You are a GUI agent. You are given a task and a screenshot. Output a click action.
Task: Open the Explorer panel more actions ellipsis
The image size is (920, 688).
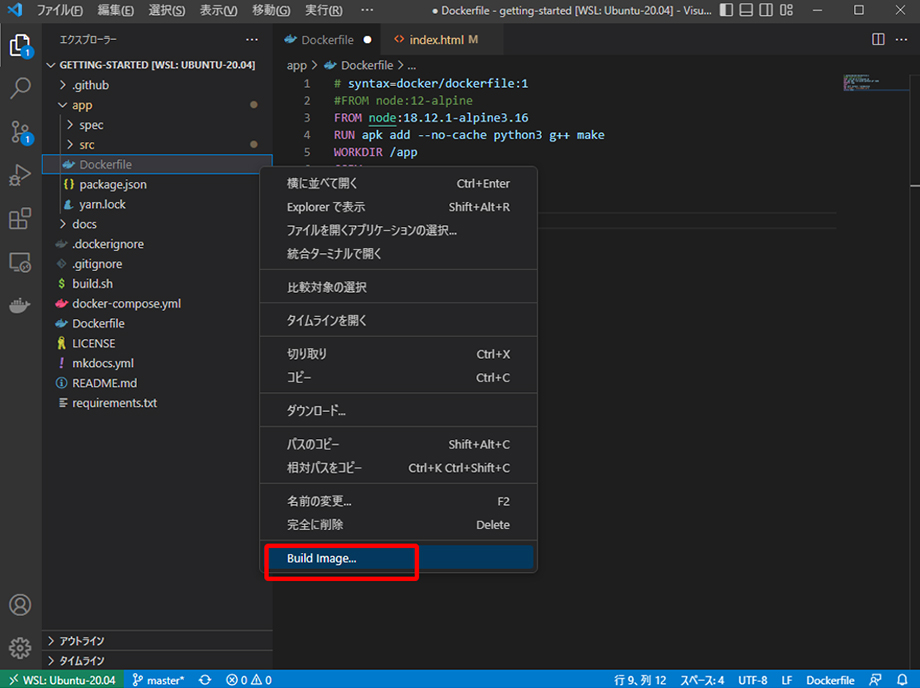(x=252, y=39)
